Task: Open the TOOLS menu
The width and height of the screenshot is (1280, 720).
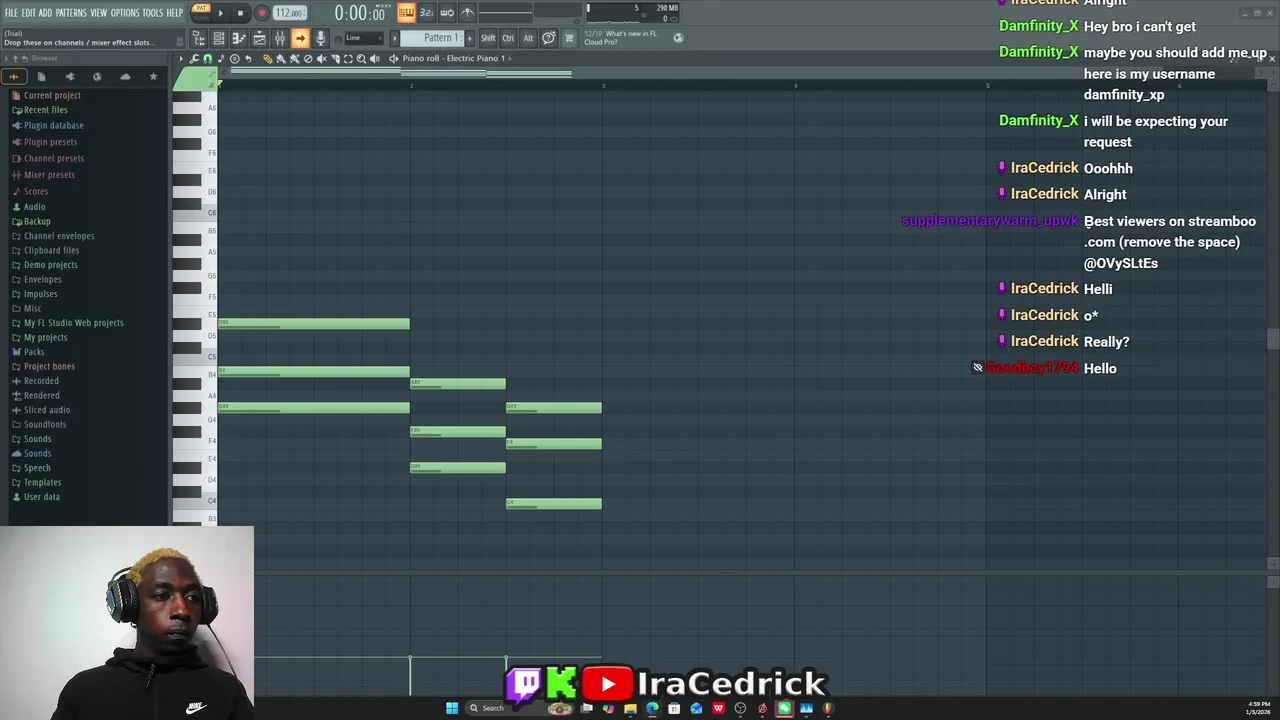Action: coord(152,13)
